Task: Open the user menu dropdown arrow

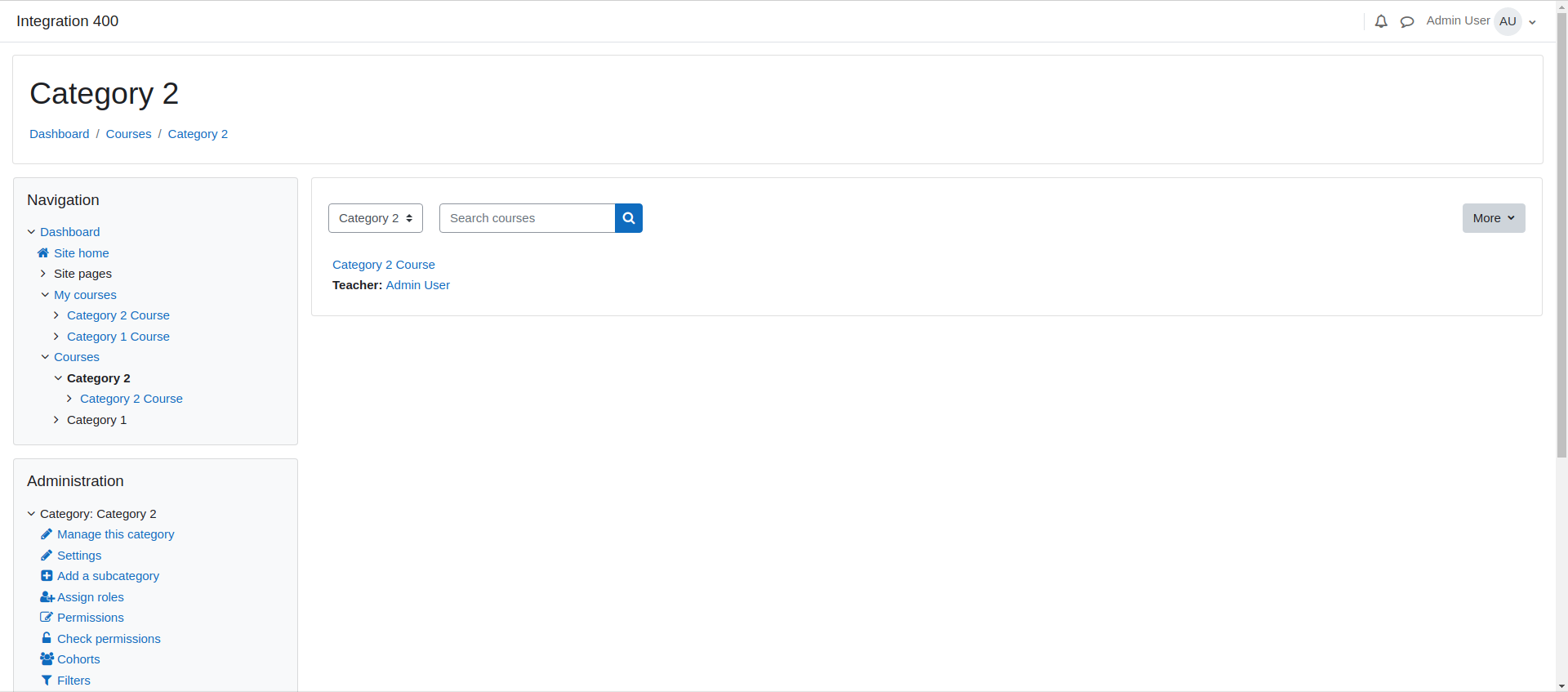Action: tap(1532, 22)
